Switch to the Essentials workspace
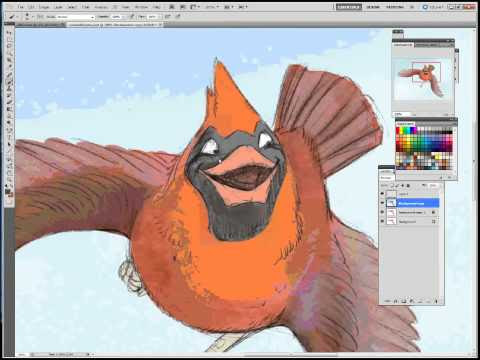Image resolution: width=480 pixels, height=360 pixels. click(349, 7)
